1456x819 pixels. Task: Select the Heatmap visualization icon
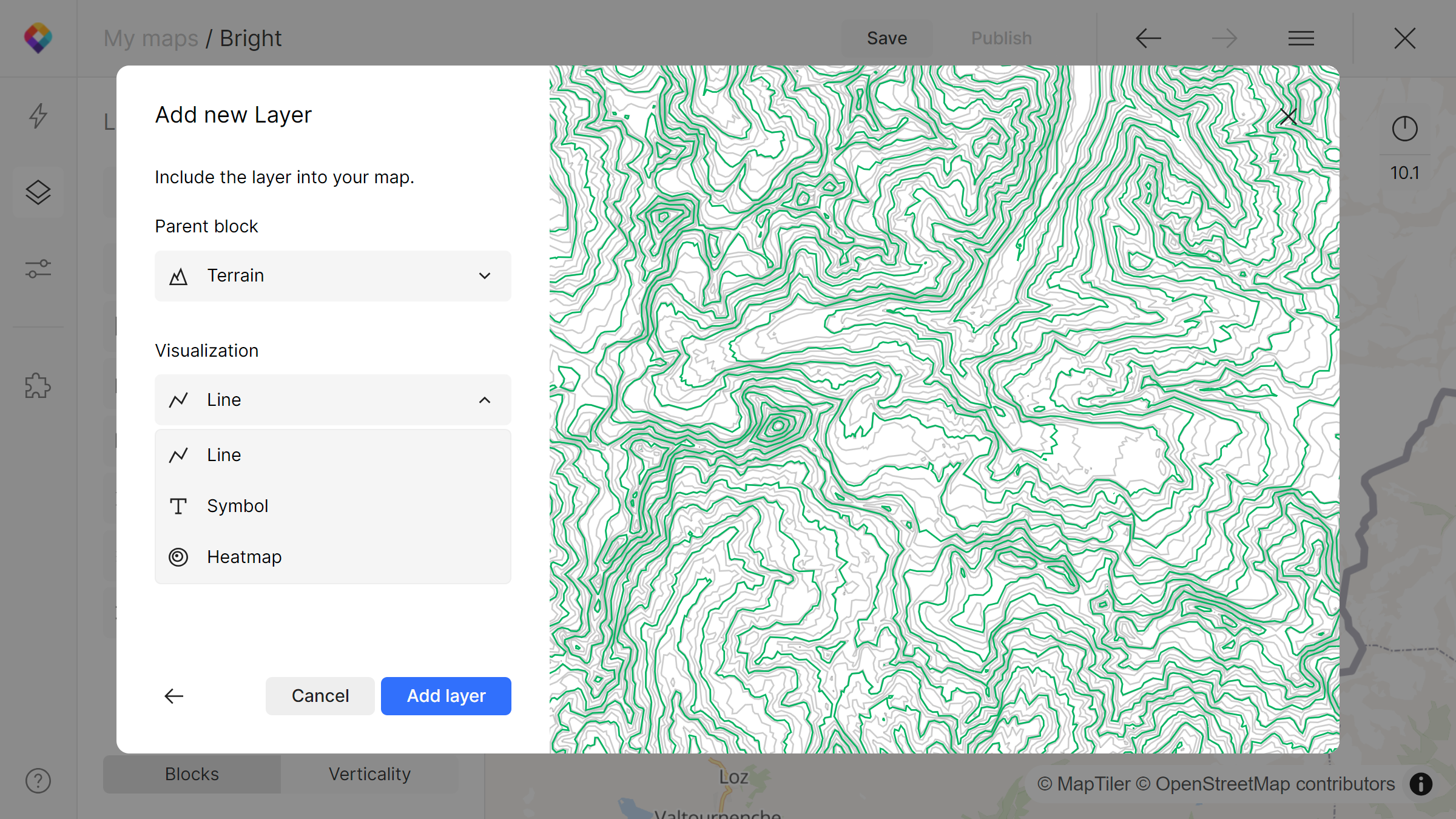[x=179, y=557]
